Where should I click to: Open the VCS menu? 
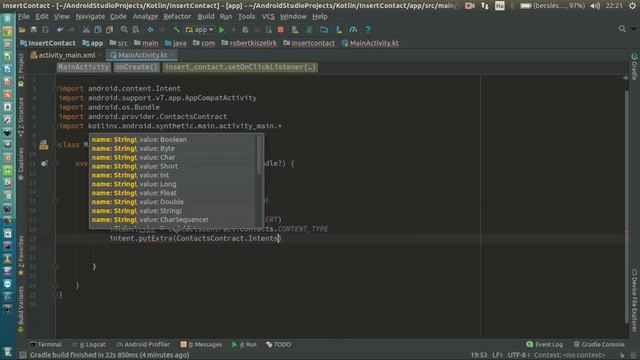(x=268, y=17)
